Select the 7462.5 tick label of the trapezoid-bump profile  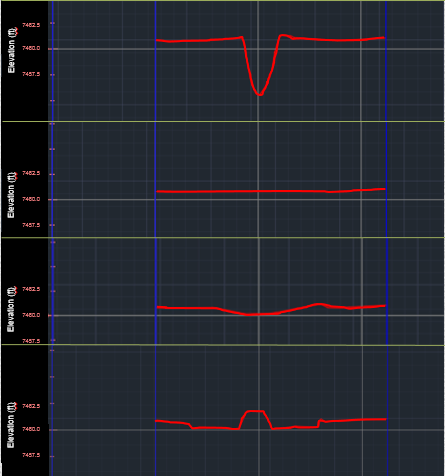(x=31, y=406)
